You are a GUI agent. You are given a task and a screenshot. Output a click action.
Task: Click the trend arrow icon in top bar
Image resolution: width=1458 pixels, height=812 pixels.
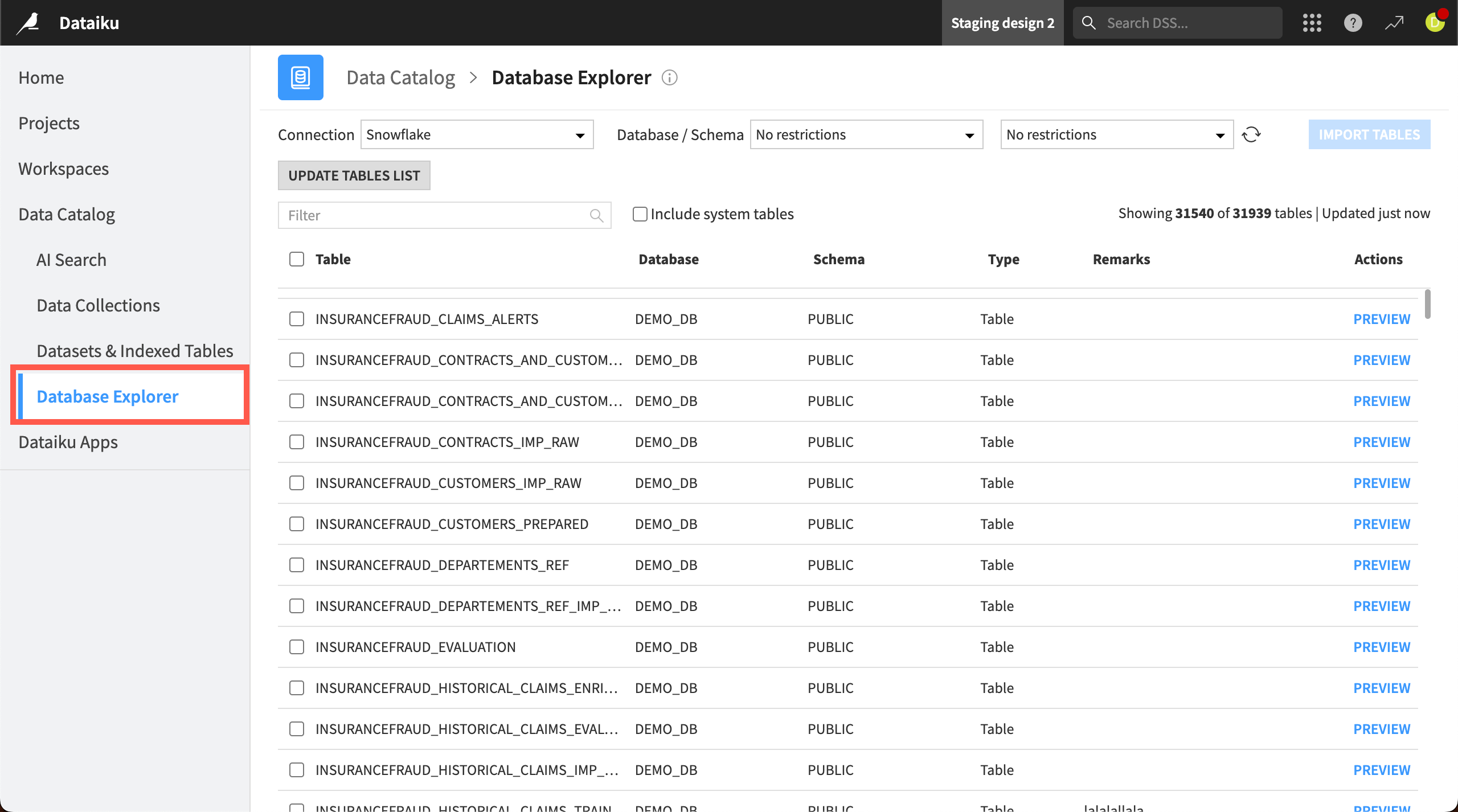[1394, 23]
